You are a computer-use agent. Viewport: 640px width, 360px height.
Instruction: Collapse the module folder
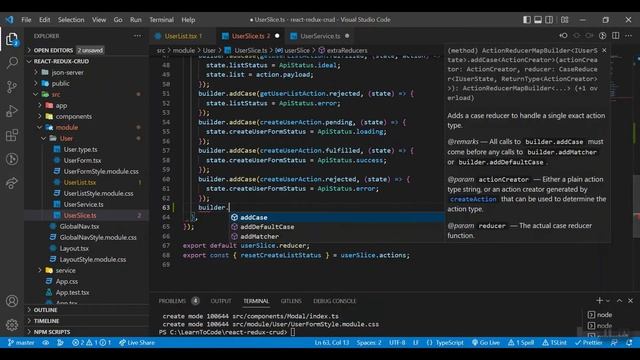87,127
